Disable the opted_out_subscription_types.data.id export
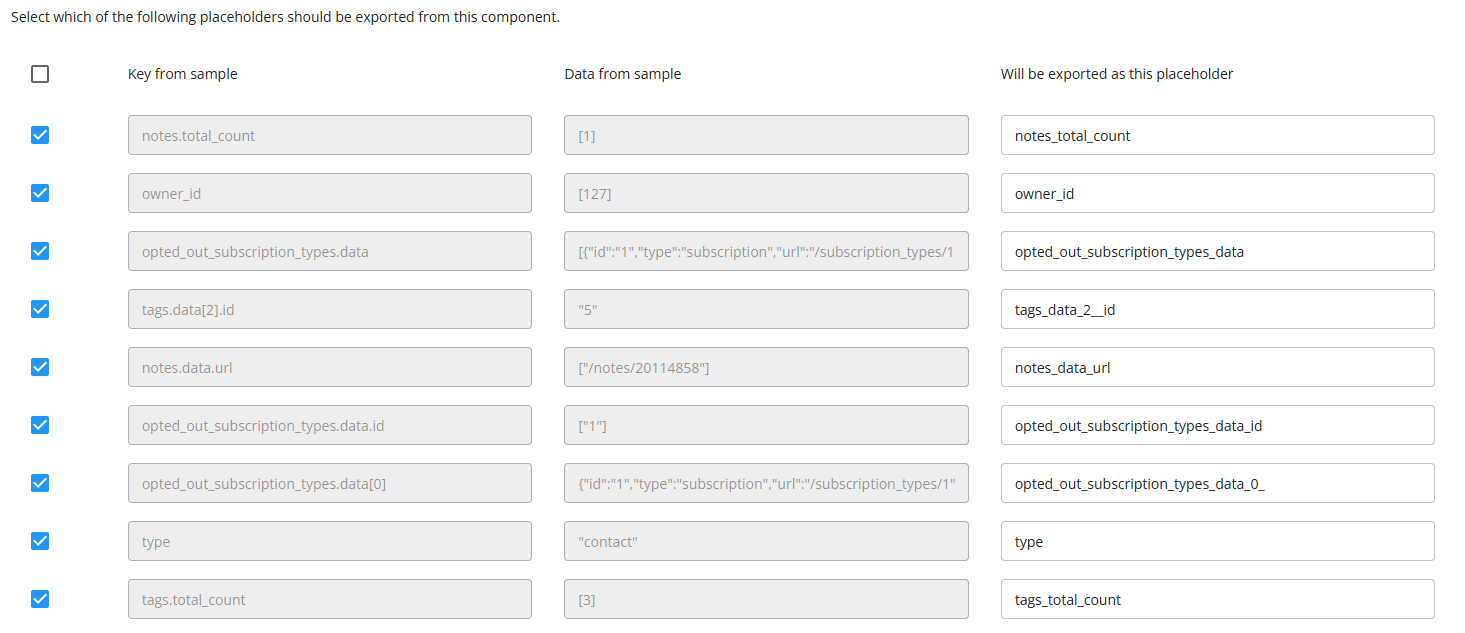The width and height of the screenshot is (1465, 633). 39,424
